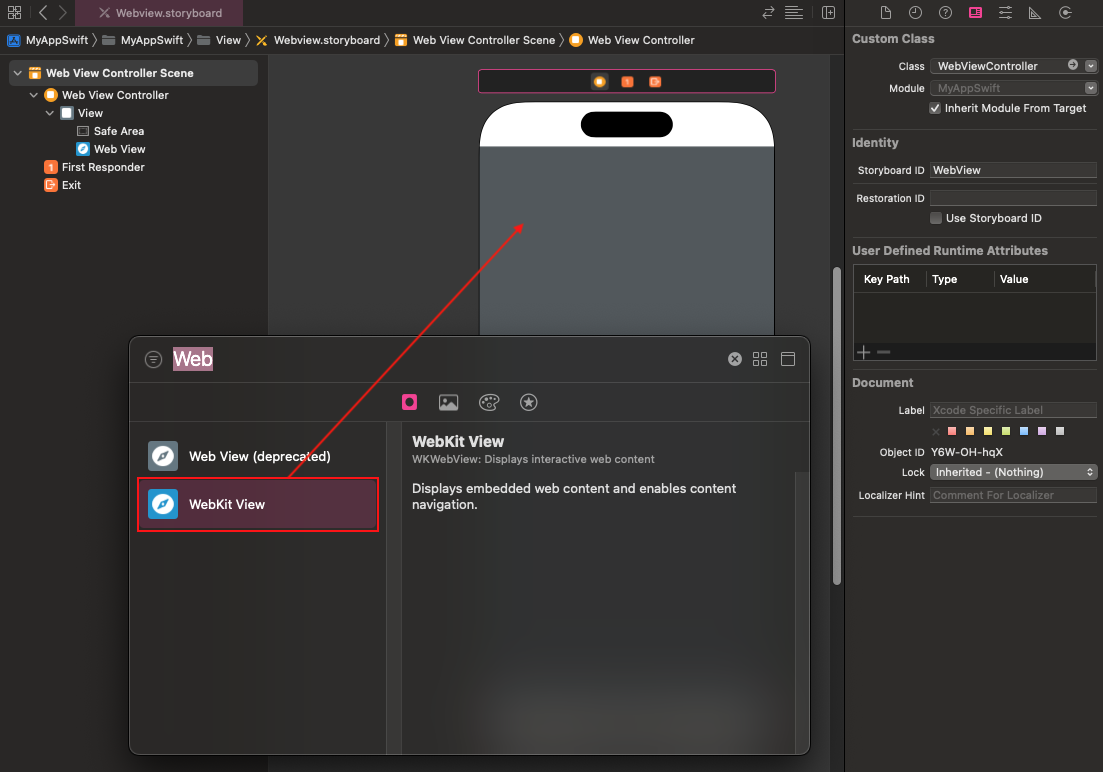Screen dimensions: 1103x772
Task: Show the File inspector
Action: [886, 13]
